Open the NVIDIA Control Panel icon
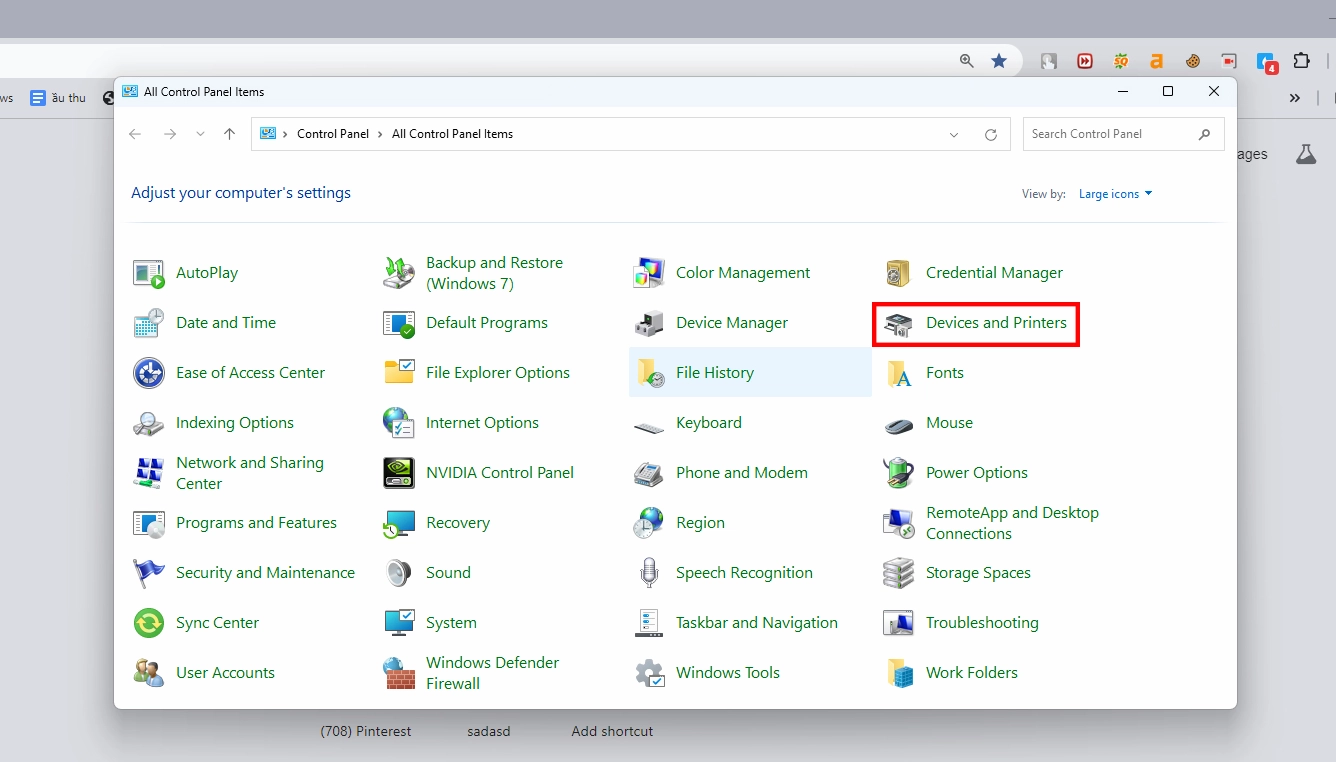Viewport: 1336px width, 762px height. pyautogui.click(x=399, y=473)
